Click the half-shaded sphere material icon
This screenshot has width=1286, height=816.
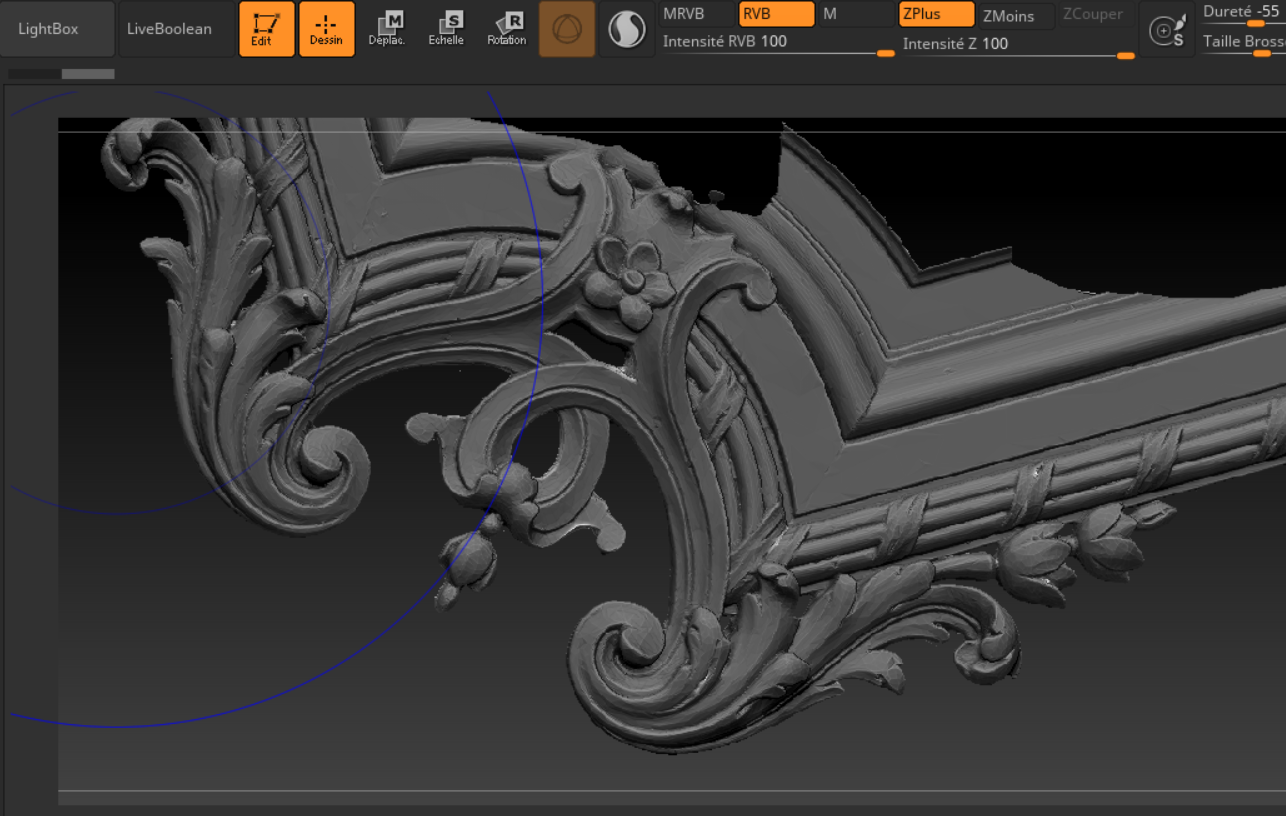pyautogui.click(x=627, y=29)
